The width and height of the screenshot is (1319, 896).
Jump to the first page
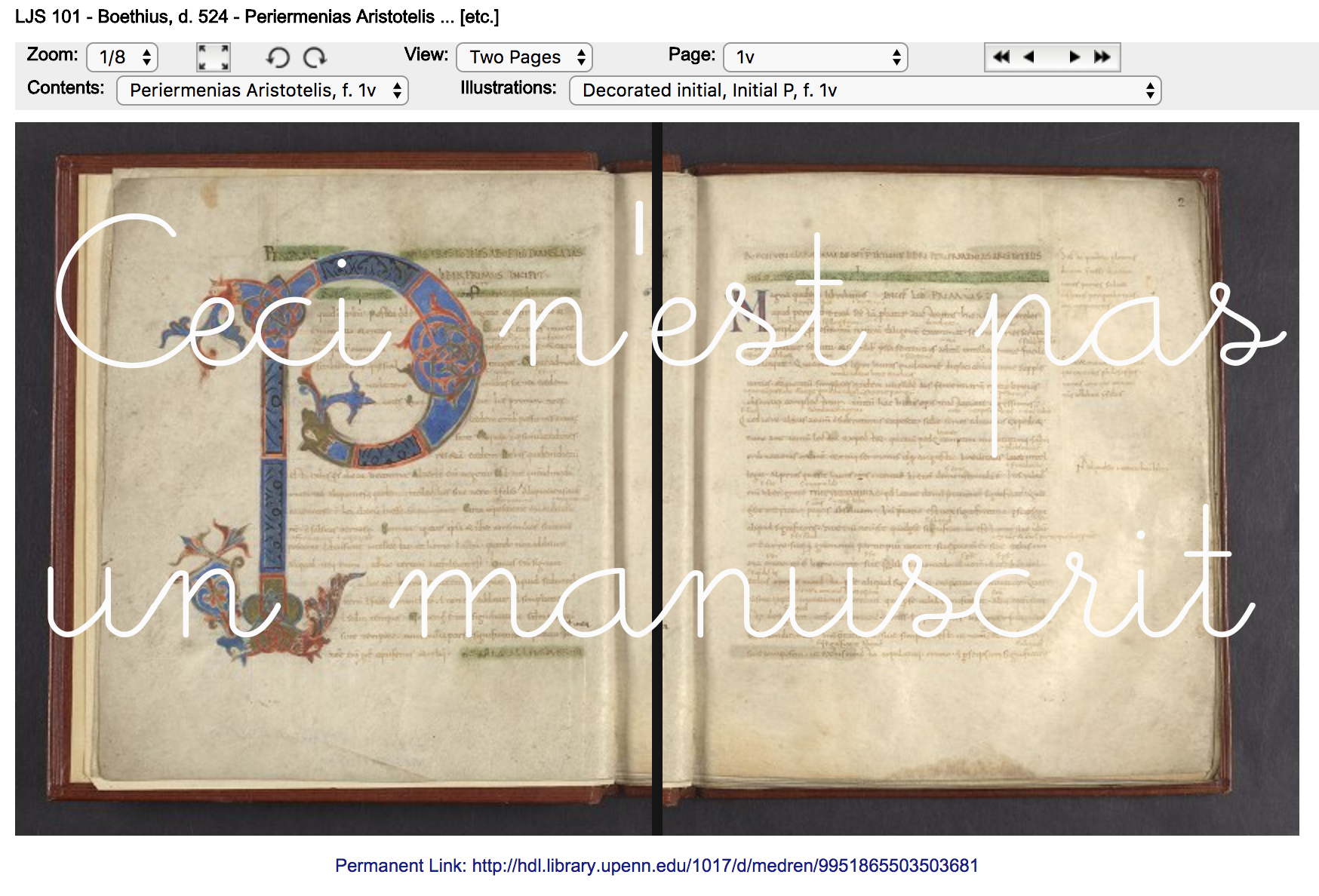click(x=1001, y=57)
